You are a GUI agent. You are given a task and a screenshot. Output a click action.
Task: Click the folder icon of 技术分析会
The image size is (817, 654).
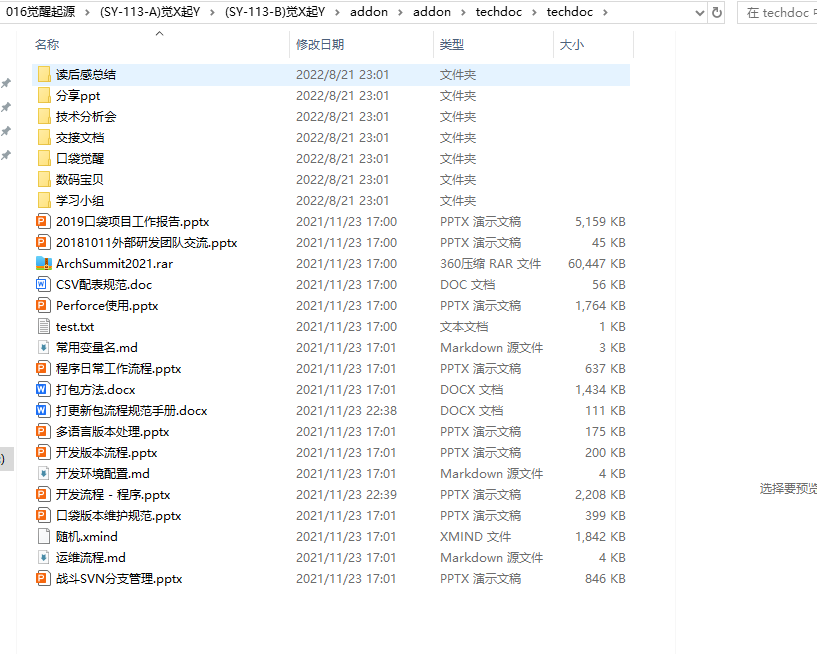coord(44,116)
